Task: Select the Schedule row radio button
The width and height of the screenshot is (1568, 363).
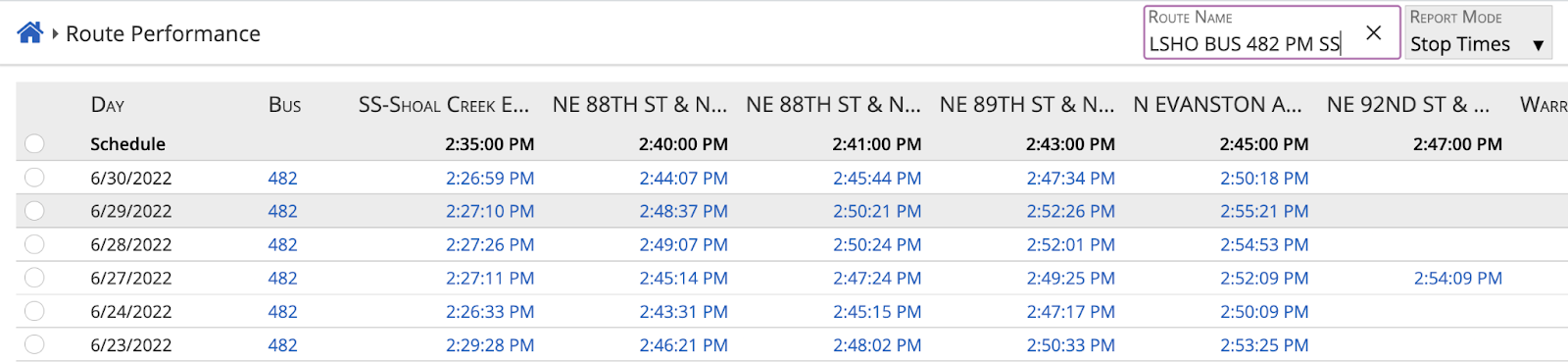Action: 34,144
